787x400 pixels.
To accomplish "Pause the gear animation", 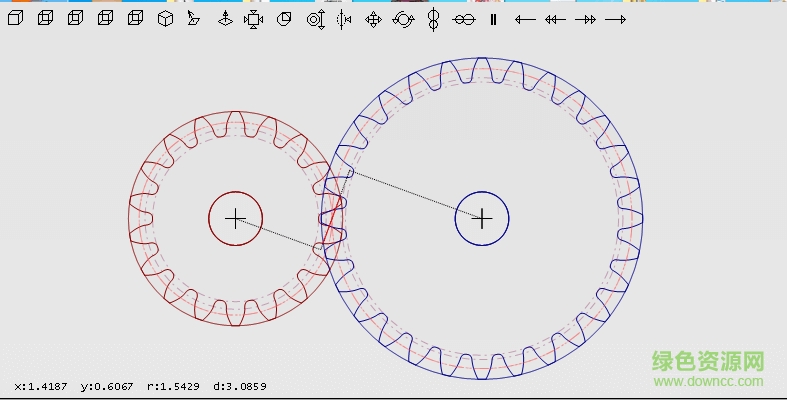I will [493, 18].
